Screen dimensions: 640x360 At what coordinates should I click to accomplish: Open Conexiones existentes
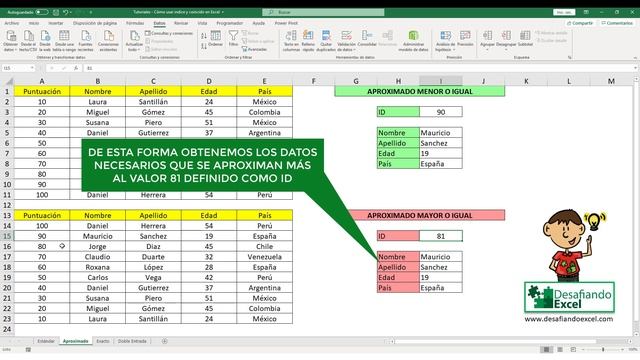pyautogui.click(x=108, y=41)
